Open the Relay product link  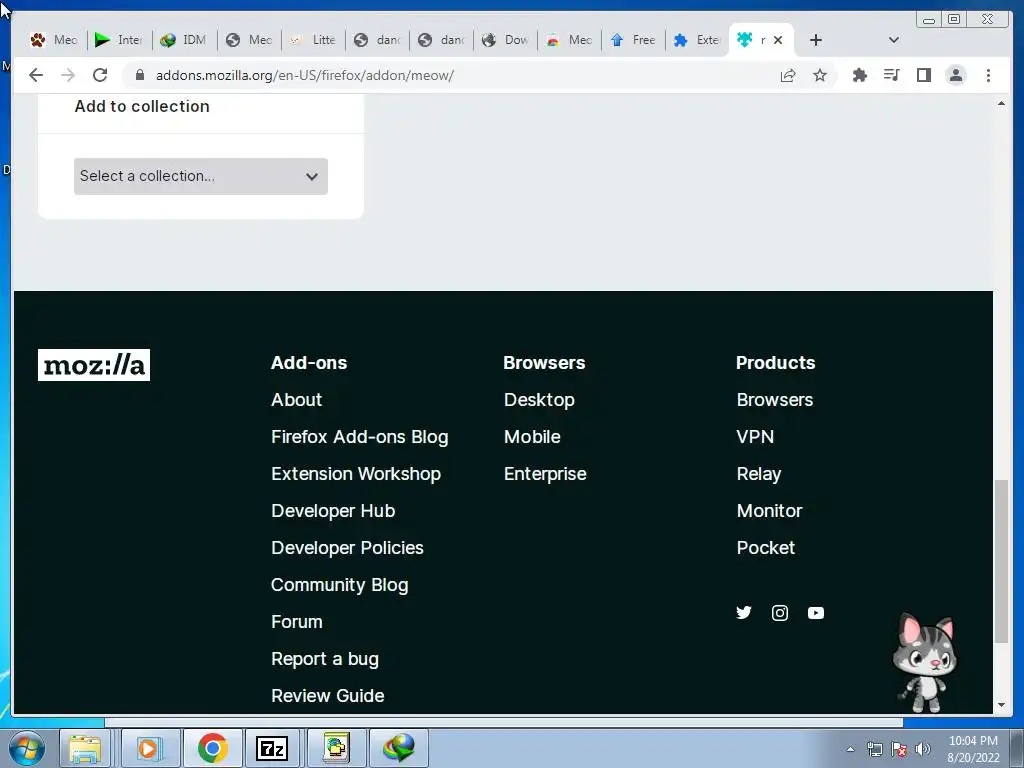point(759,474)
